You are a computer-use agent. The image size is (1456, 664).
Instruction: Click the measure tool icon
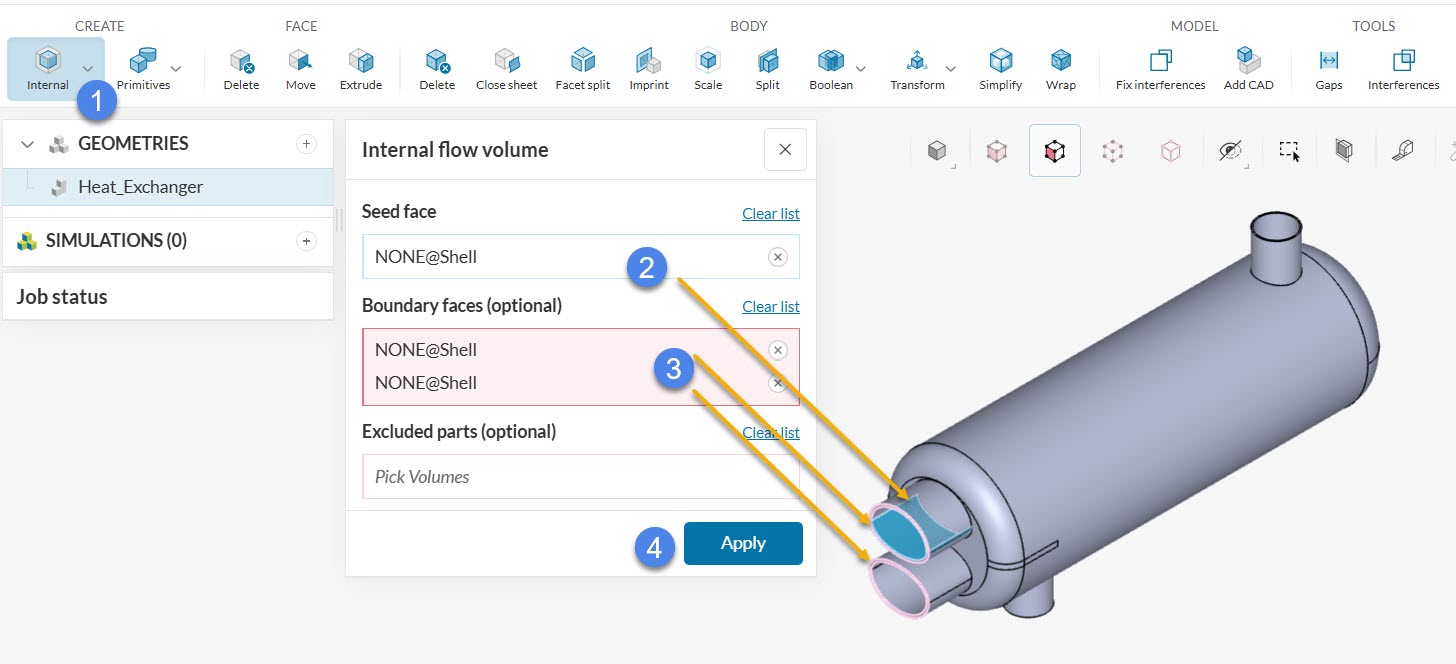1402,151
